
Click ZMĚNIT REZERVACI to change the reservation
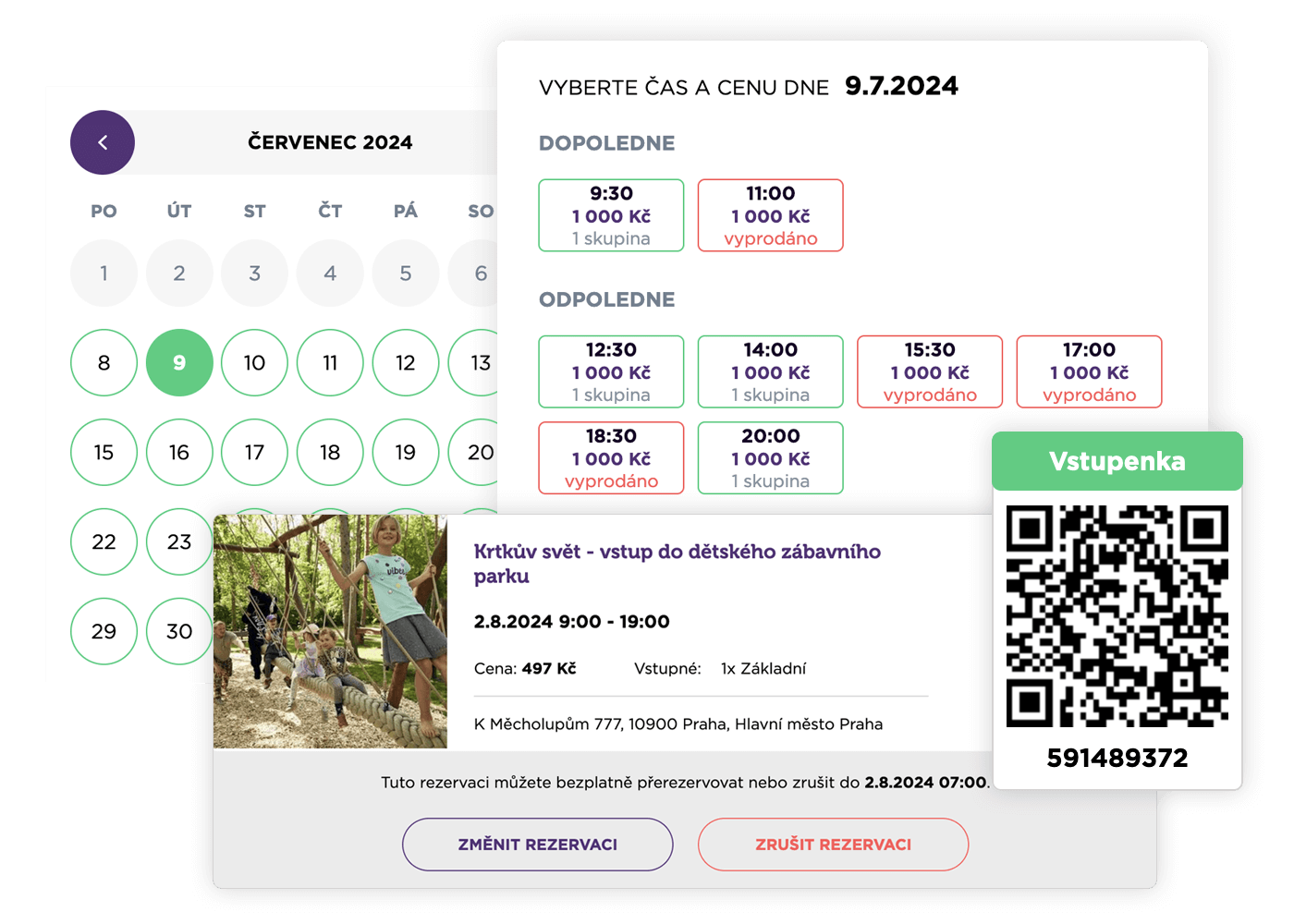(x=537, y=844)
